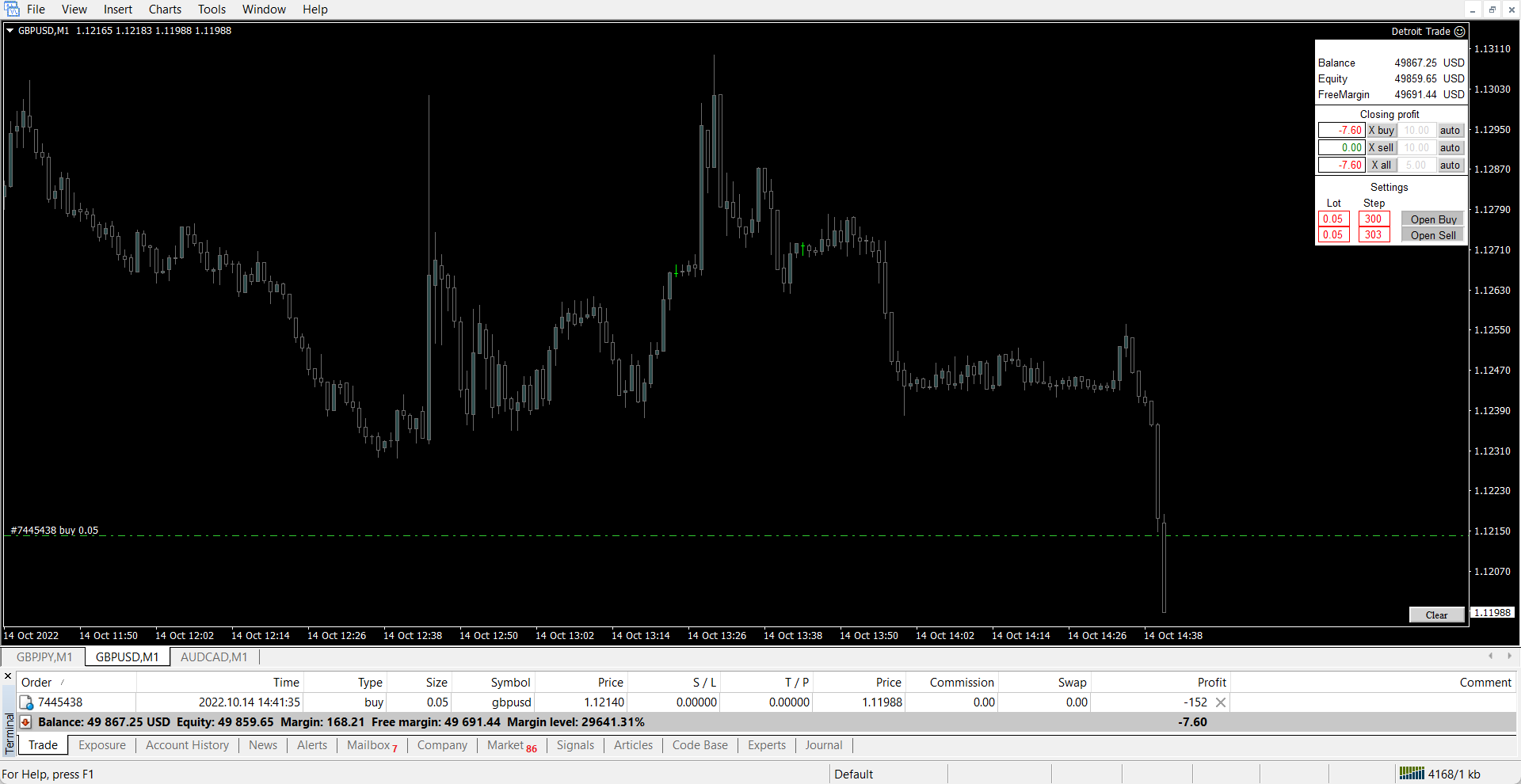Open the Default profile selector in status bar
The width and height of the screenshot is (1521, 784).
pyautogui.click(x=853, y=774)
